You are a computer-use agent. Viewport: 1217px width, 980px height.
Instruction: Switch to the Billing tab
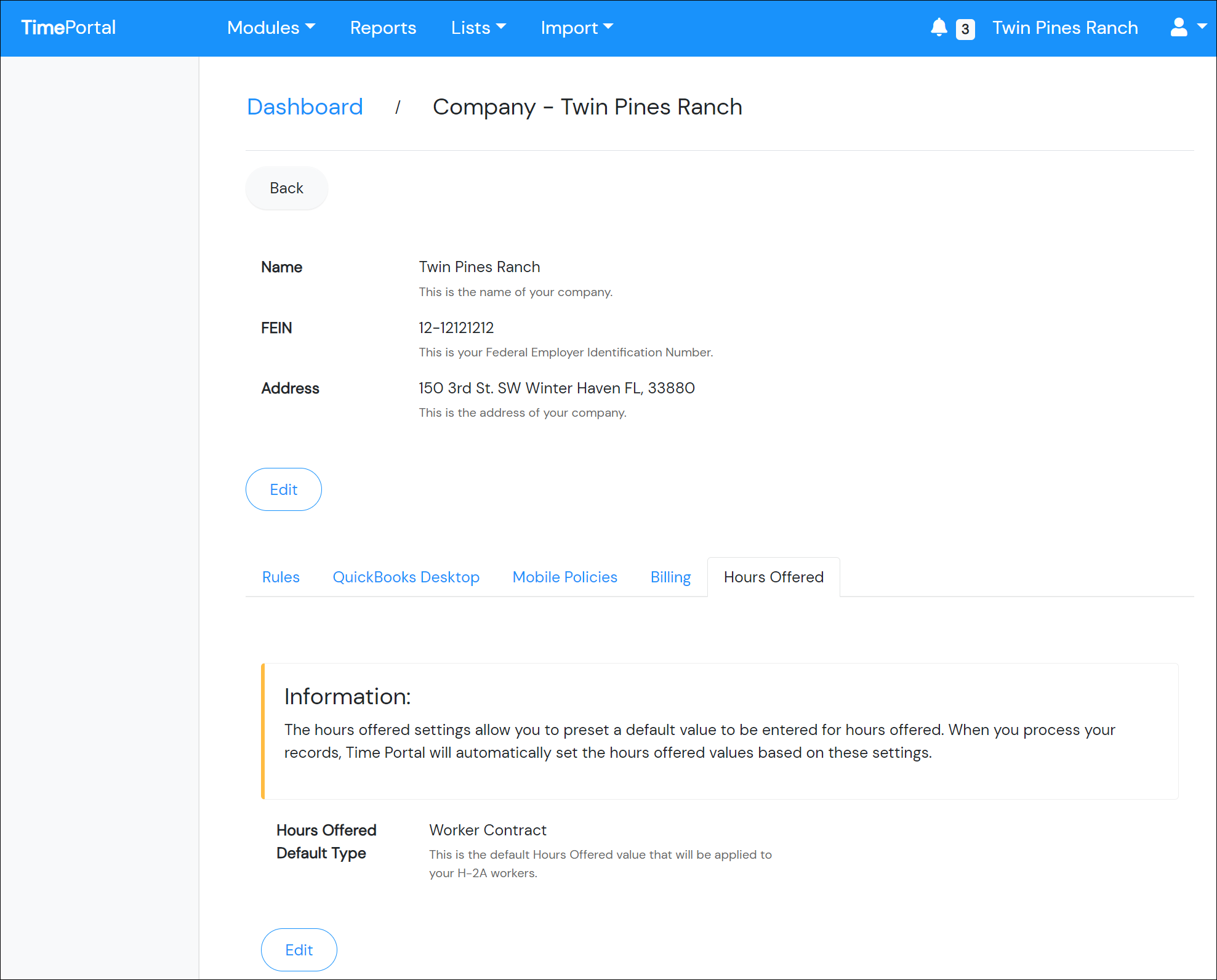670,577
